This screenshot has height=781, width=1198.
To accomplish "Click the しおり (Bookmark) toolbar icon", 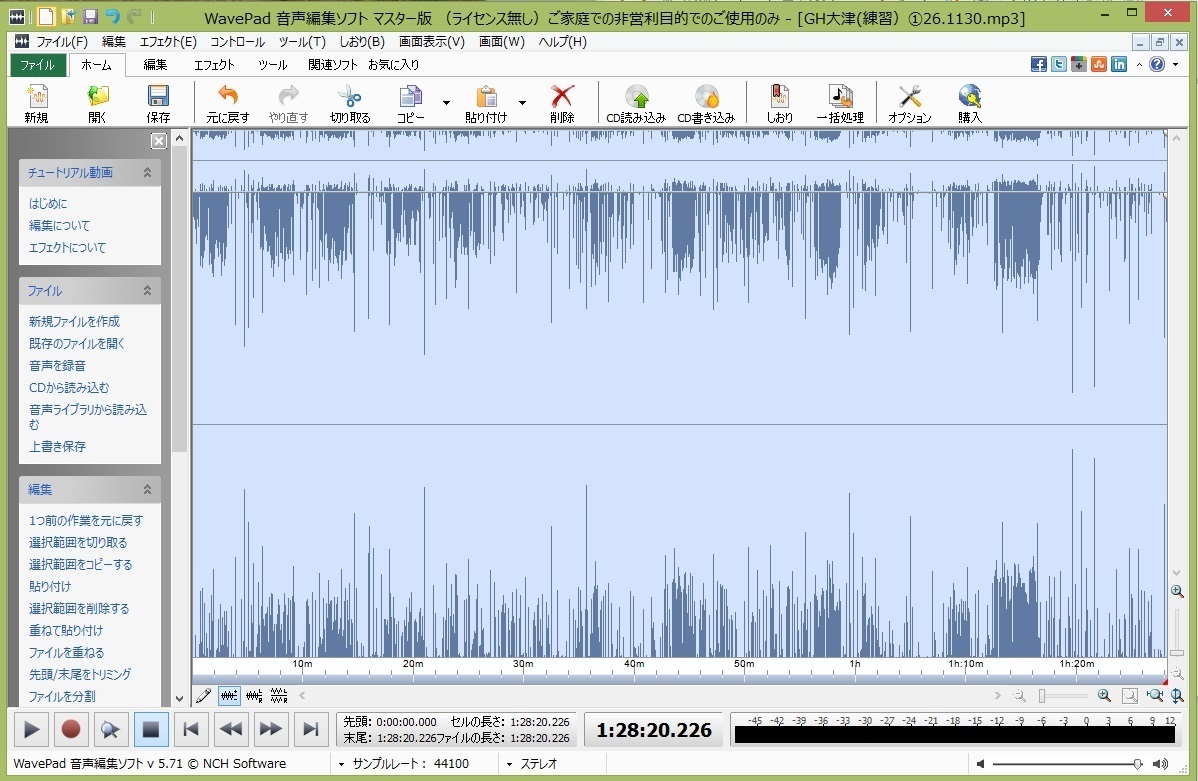I will (779, 103).
